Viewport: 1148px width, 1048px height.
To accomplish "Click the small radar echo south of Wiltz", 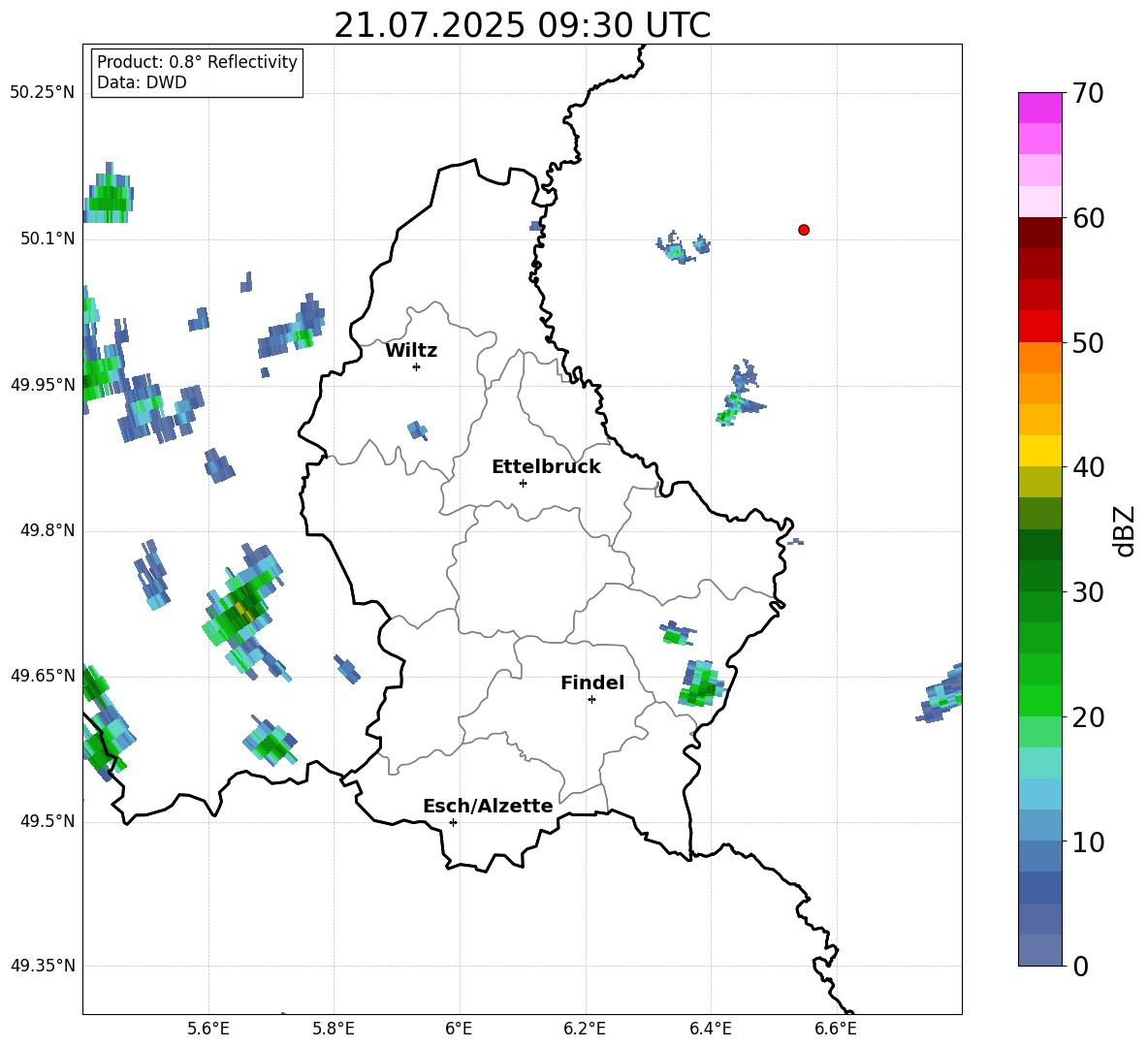I will [417, 430].
